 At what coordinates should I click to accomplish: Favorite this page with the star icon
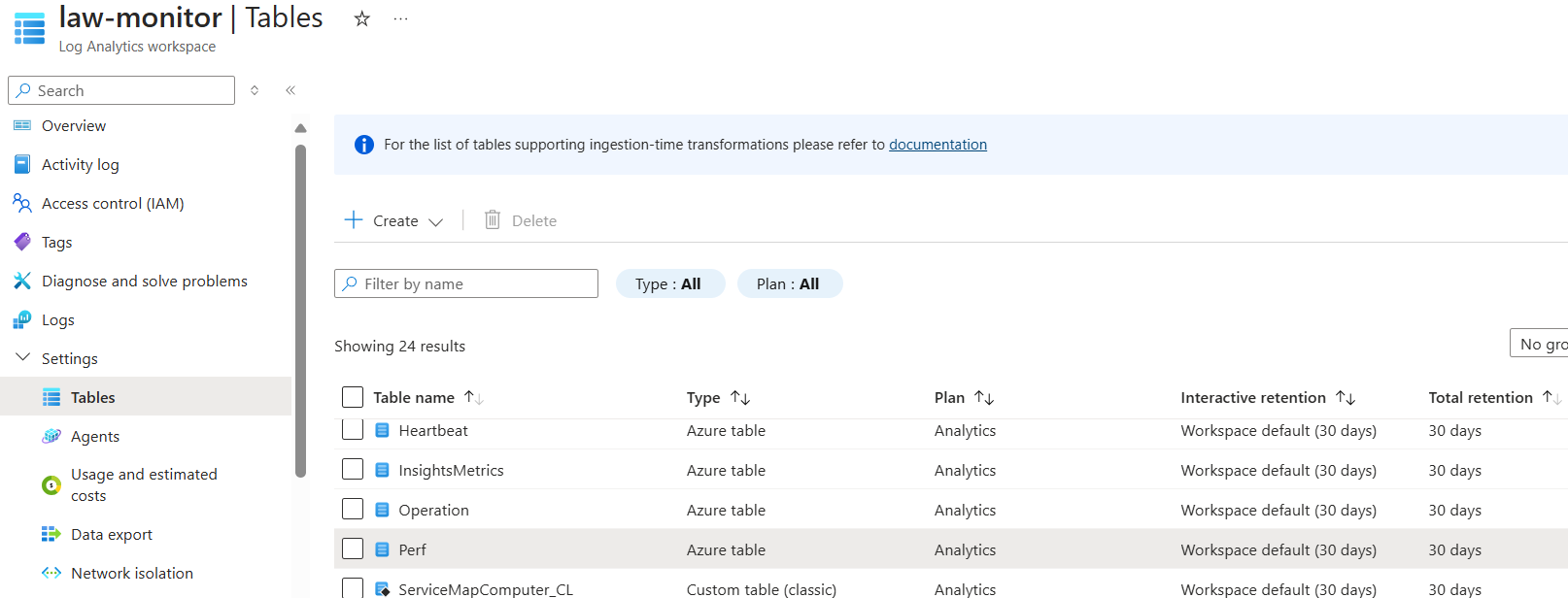pyautogui.click(x=361, y=18)
